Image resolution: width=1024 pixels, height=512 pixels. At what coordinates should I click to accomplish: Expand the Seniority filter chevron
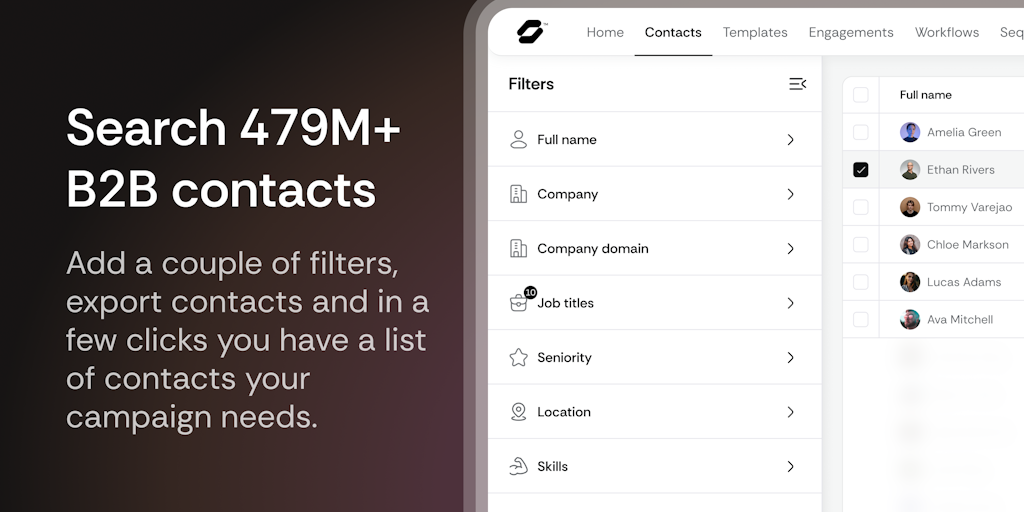point(790,357)
